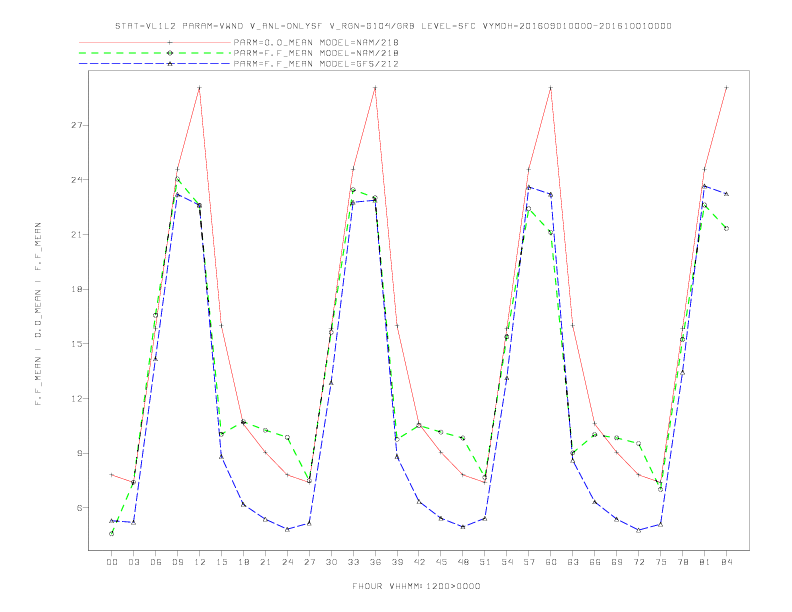Click the plus marker on red legend line

pyautogui.click(x=170, y=42)
